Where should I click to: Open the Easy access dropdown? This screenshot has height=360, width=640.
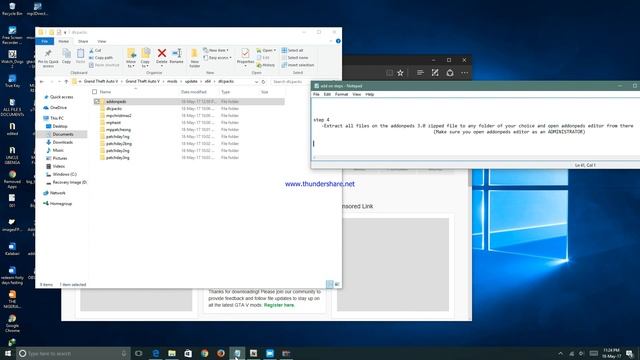pos(217,58)
